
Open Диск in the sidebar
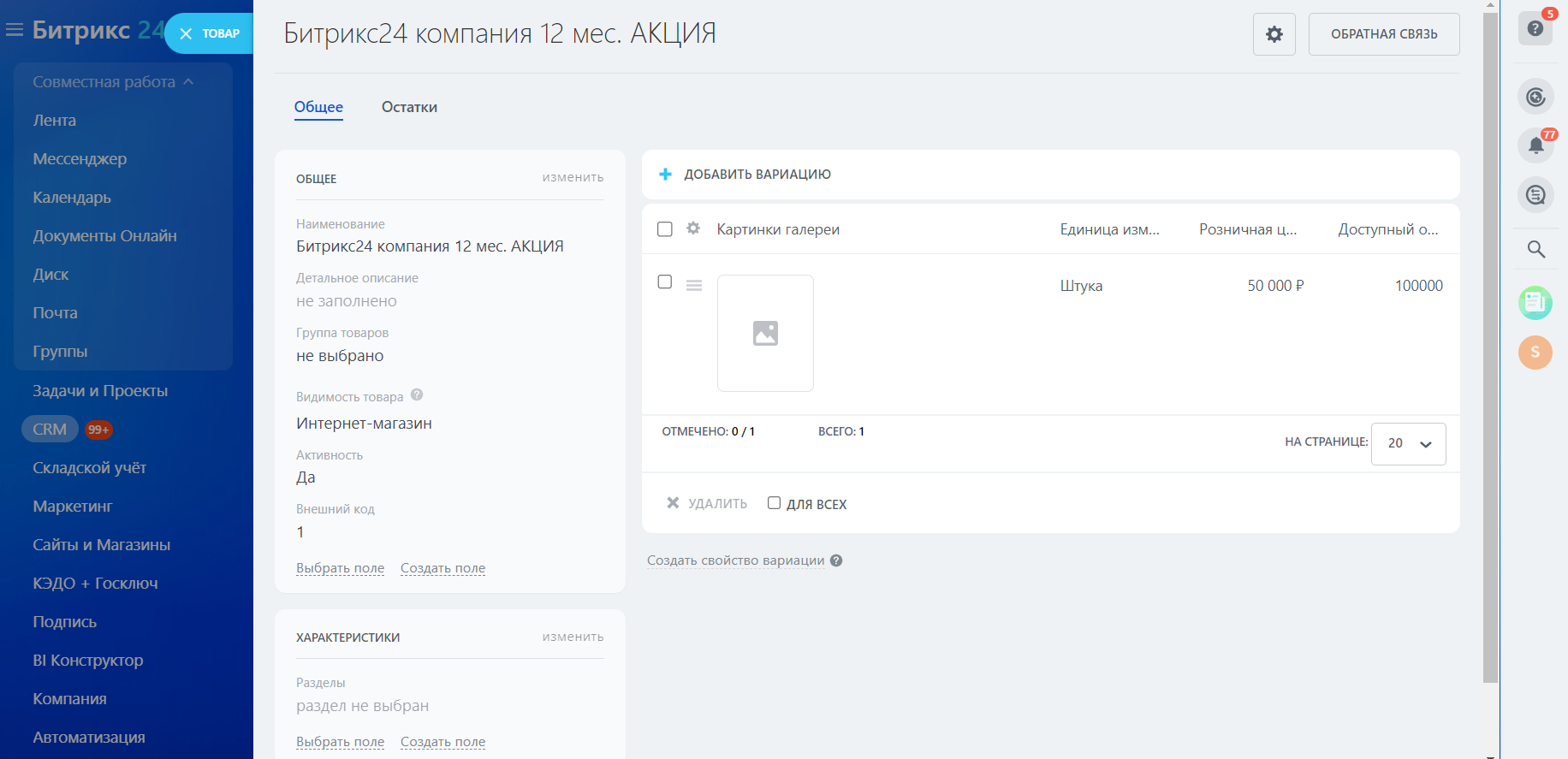[x=50, y=275]
